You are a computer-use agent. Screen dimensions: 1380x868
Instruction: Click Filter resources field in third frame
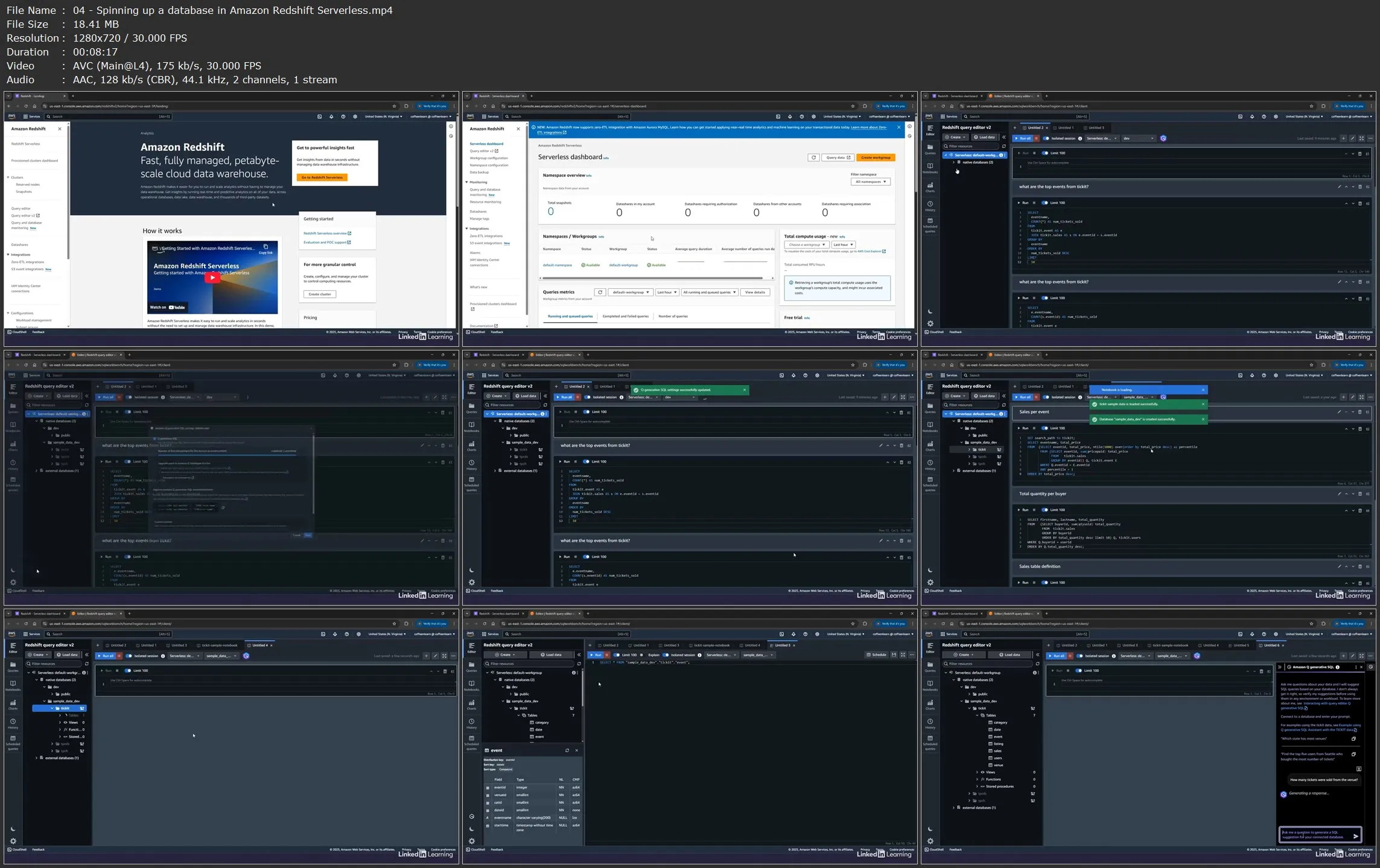[970, 146]
